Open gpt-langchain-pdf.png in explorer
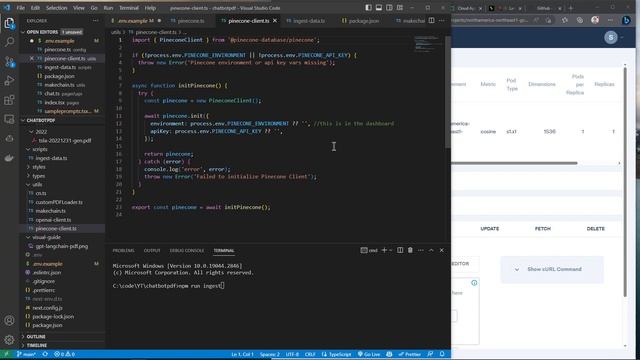 [x=62, y=246]
